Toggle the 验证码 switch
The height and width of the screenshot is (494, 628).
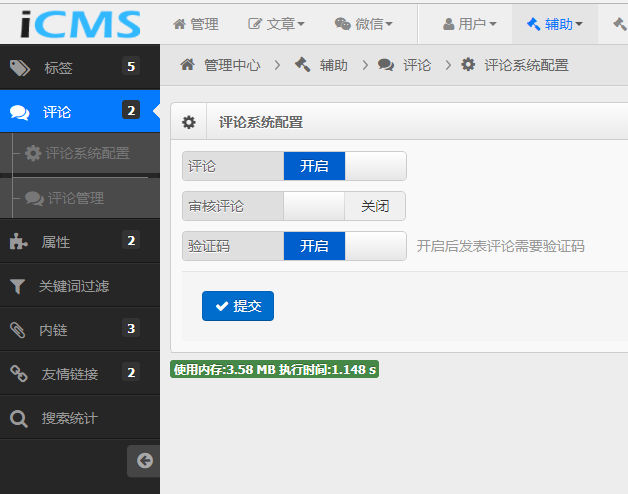point(345,246)
